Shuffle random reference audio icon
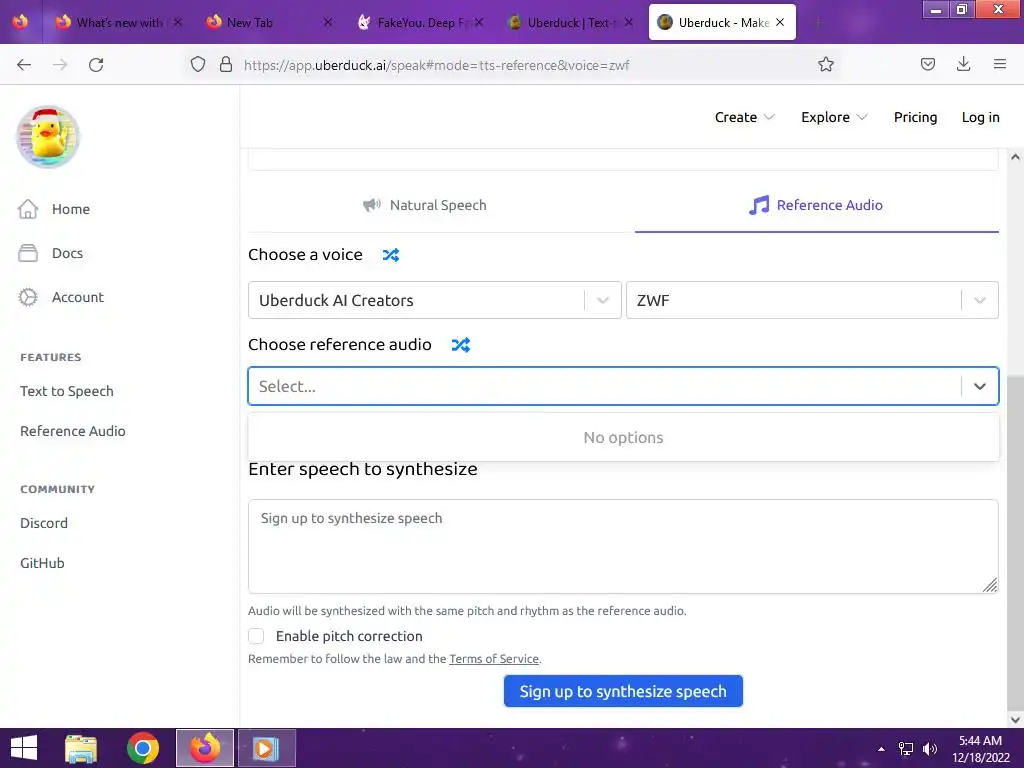Screen dimensions: 1024x768 point(460,345)
